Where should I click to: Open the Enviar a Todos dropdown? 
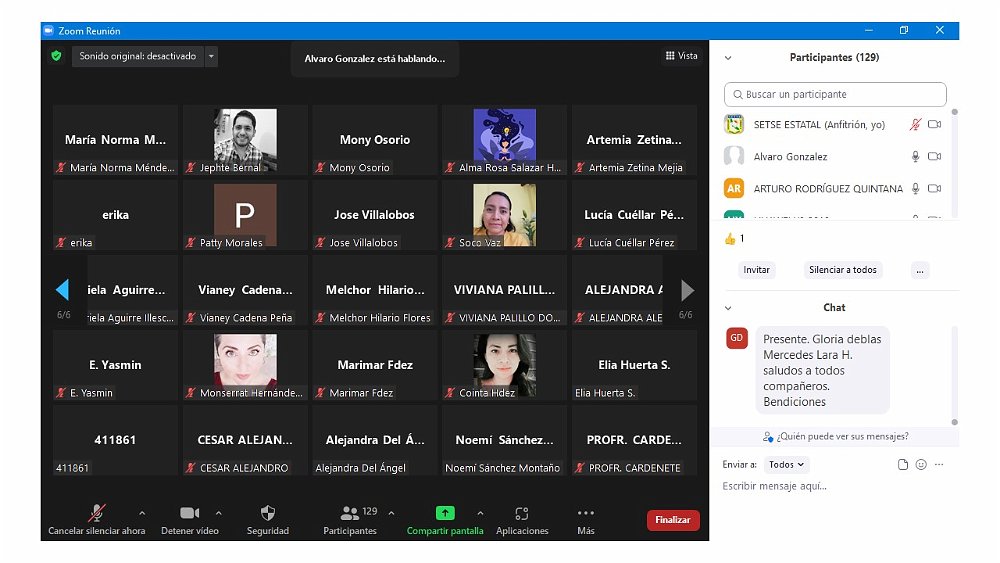pyautogui.click(x=786, y=465)
